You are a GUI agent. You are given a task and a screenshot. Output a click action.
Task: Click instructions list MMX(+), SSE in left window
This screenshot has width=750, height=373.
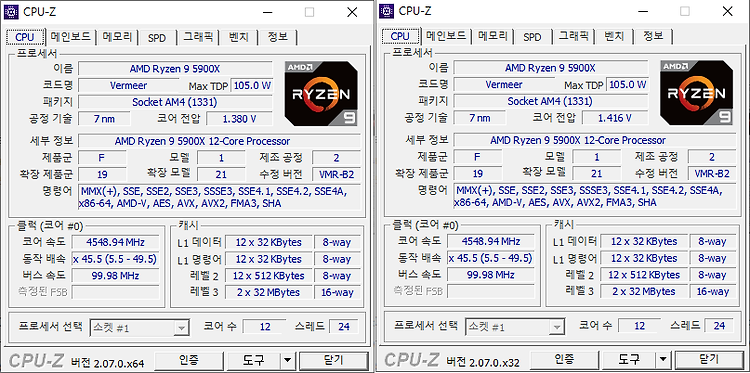pyautogui.click(x=219, y=197)
